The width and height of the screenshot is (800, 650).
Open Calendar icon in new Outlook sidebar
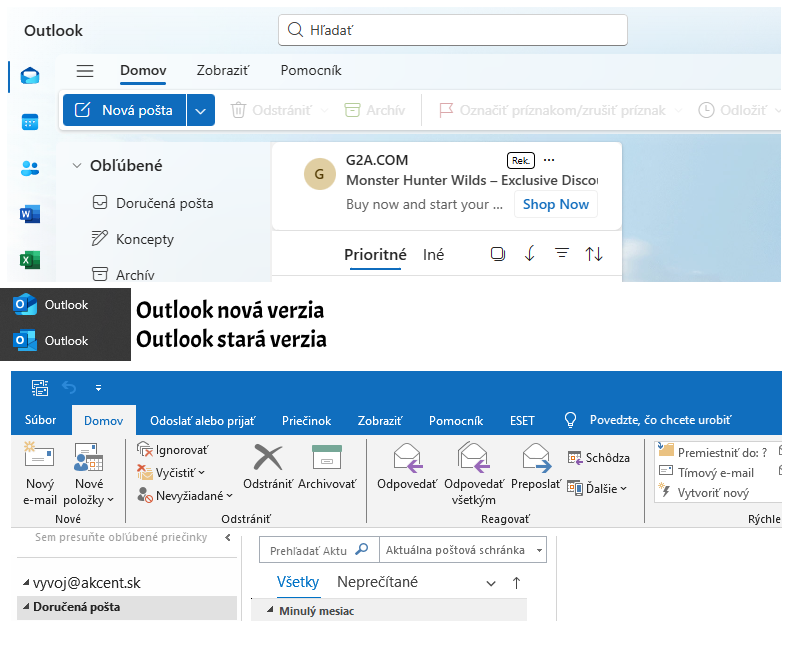30,122
